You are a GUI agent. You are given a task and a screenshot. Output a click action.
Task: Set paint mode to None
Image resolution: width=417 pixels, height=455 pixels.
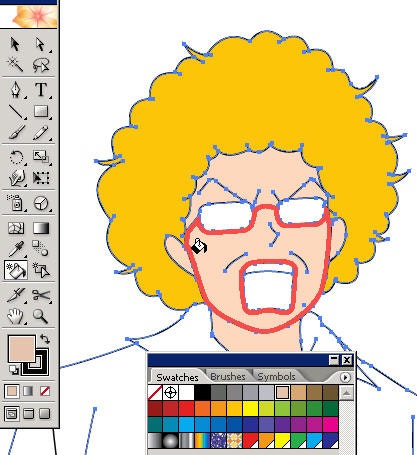(x=45, y=391)
